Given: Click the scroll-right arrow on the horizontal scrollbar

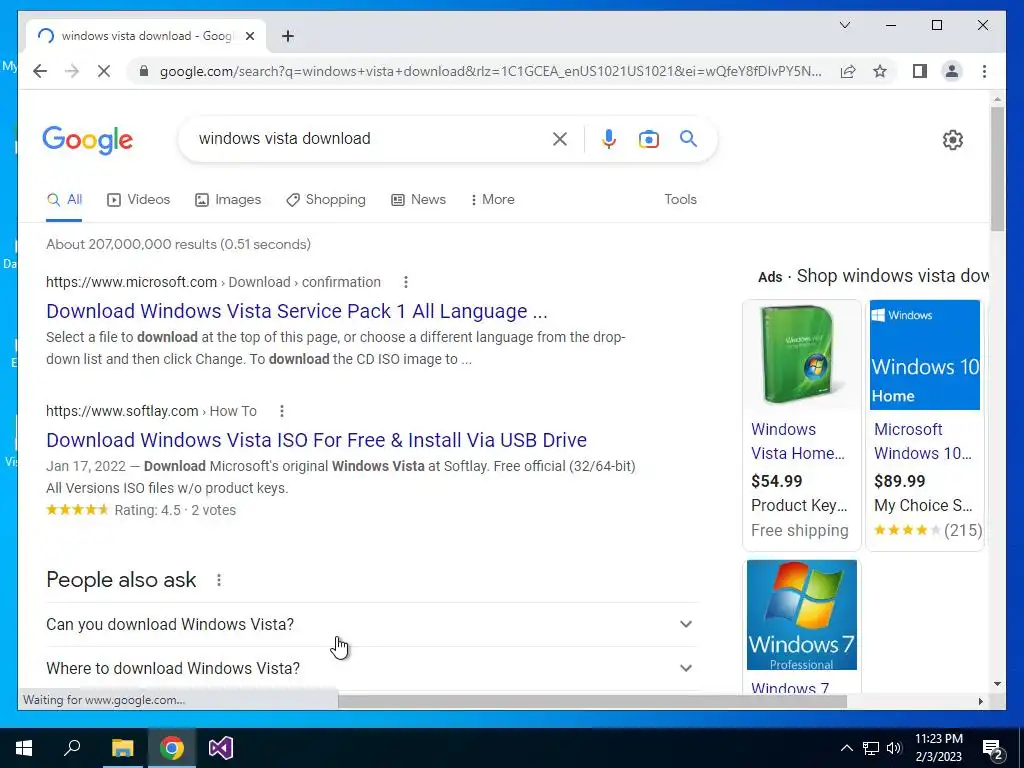Looking at the screenshot, I should pos(980,701).
